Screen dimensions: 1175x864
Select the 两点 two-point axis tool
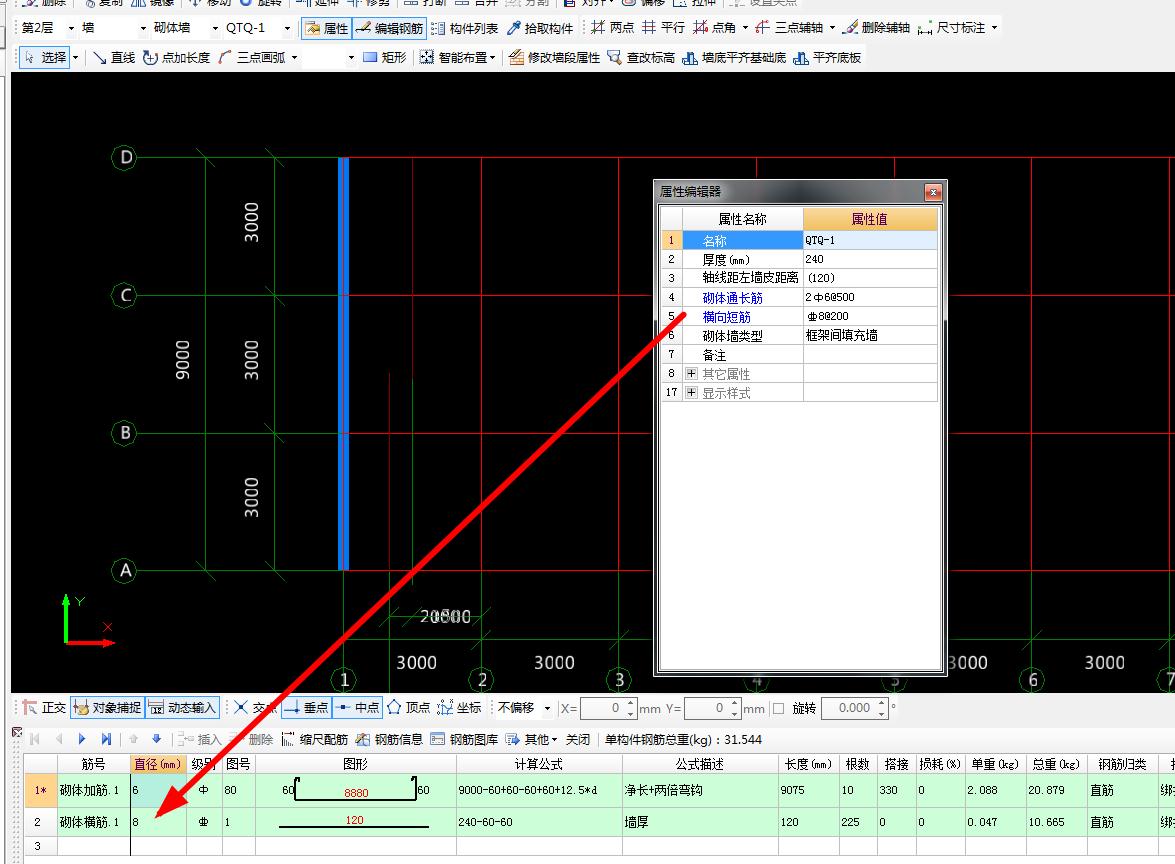[612, 28]
